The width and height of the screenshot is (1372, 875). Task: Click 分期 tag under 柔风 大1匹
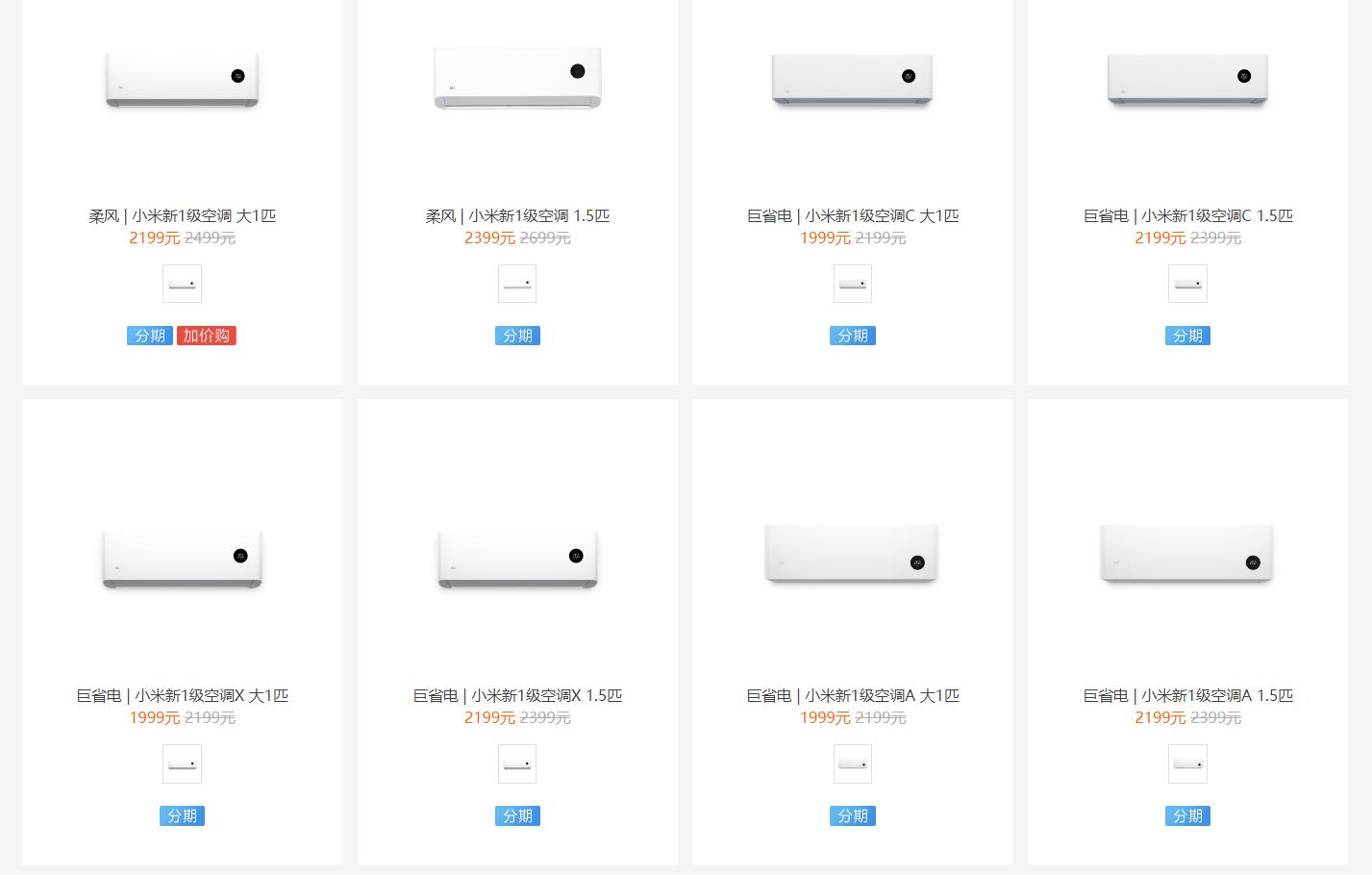[149, 336]
